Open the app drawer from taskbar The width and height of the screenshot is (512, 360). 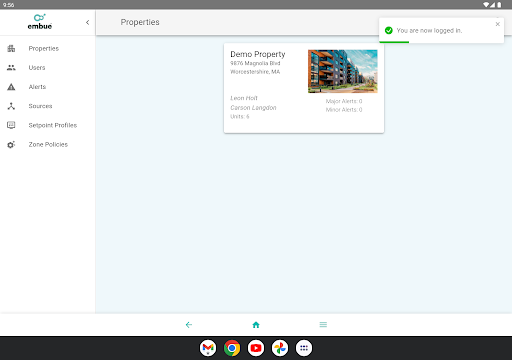(x=304, y=348)
